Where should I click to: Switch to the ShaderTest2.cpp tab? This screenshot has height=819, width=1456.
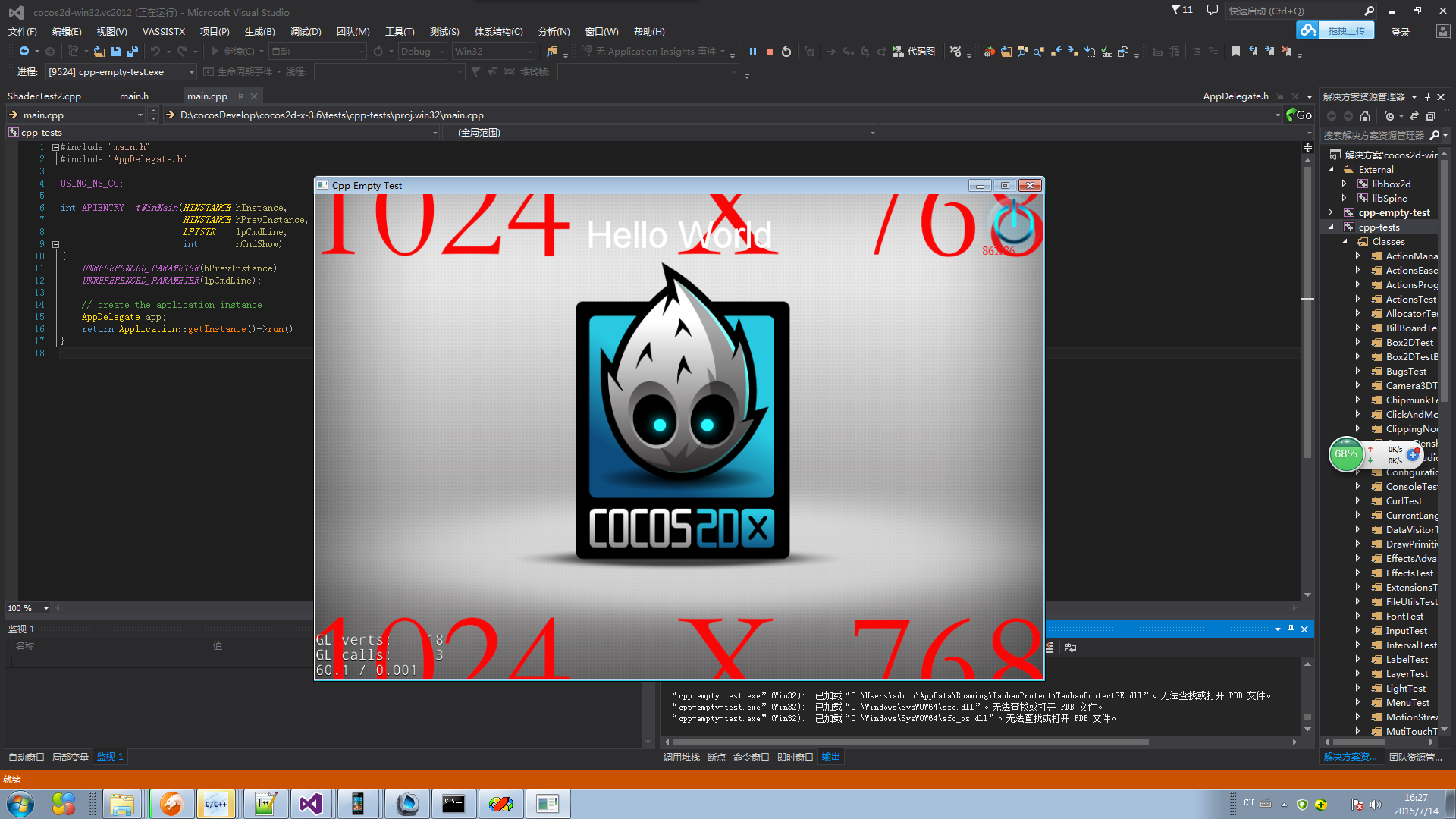(x=44, y=96)
